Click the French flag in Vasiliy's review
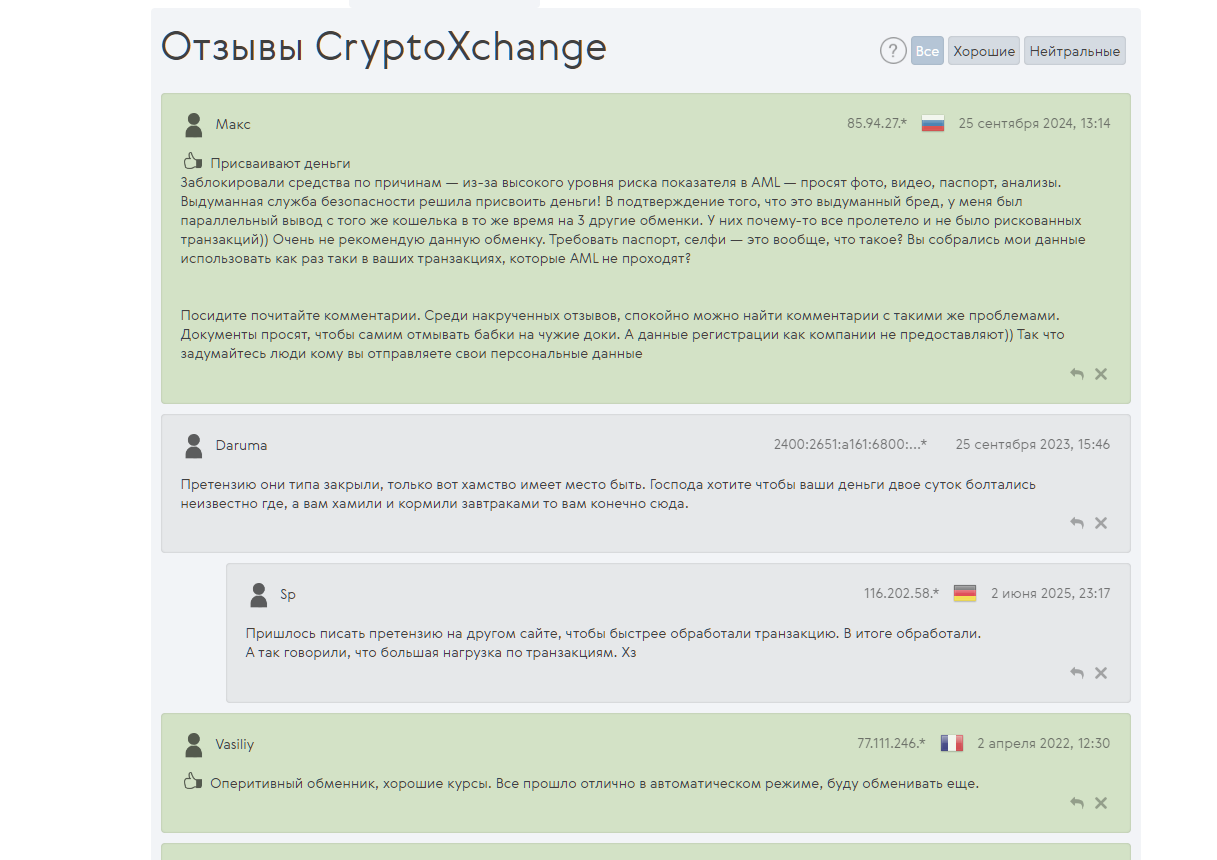This screenshot has height=860, width=1217. pos(952,743)
